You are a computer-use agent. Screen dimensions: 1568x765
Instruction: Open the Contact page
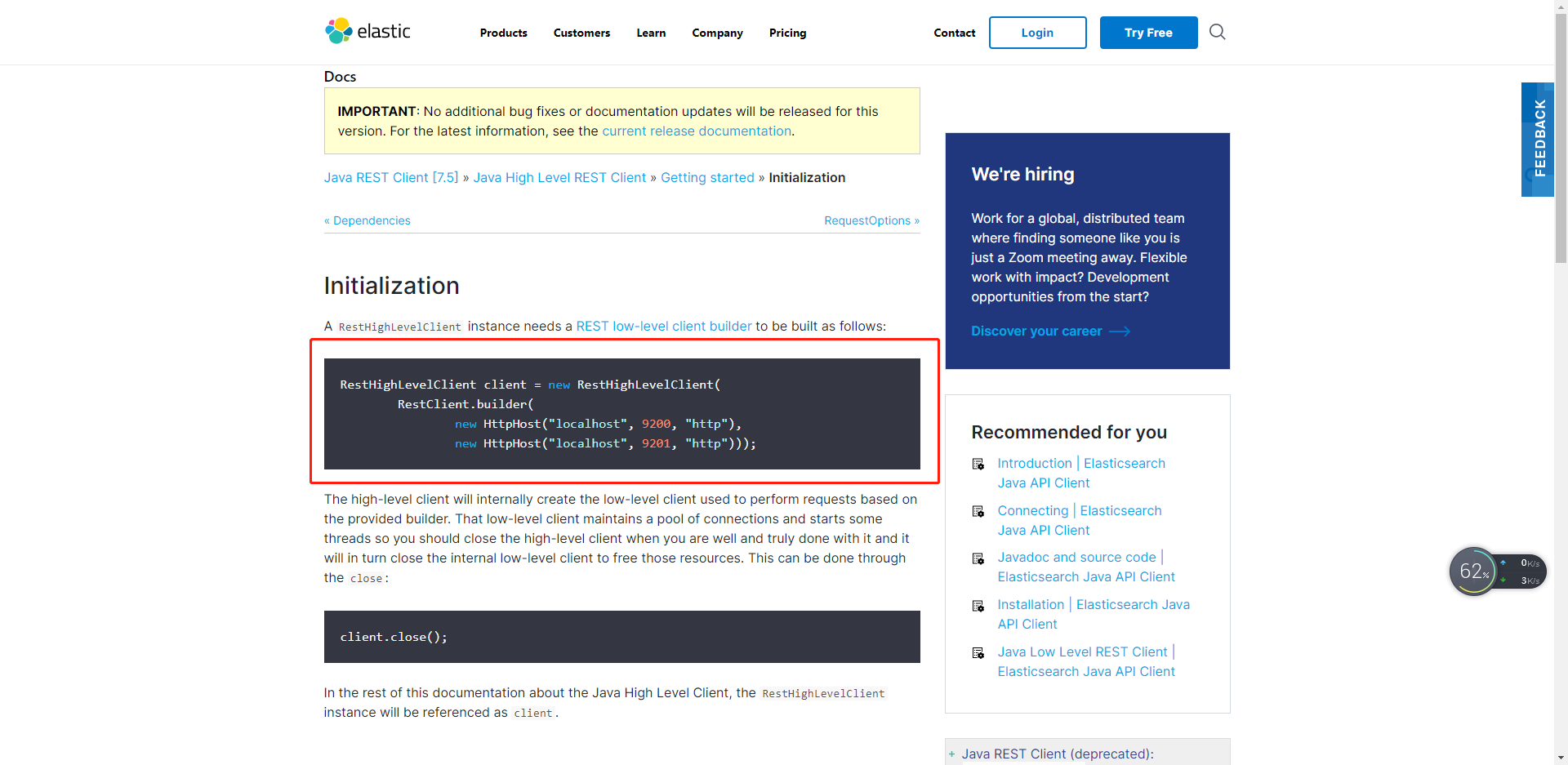tap(954, 33)
